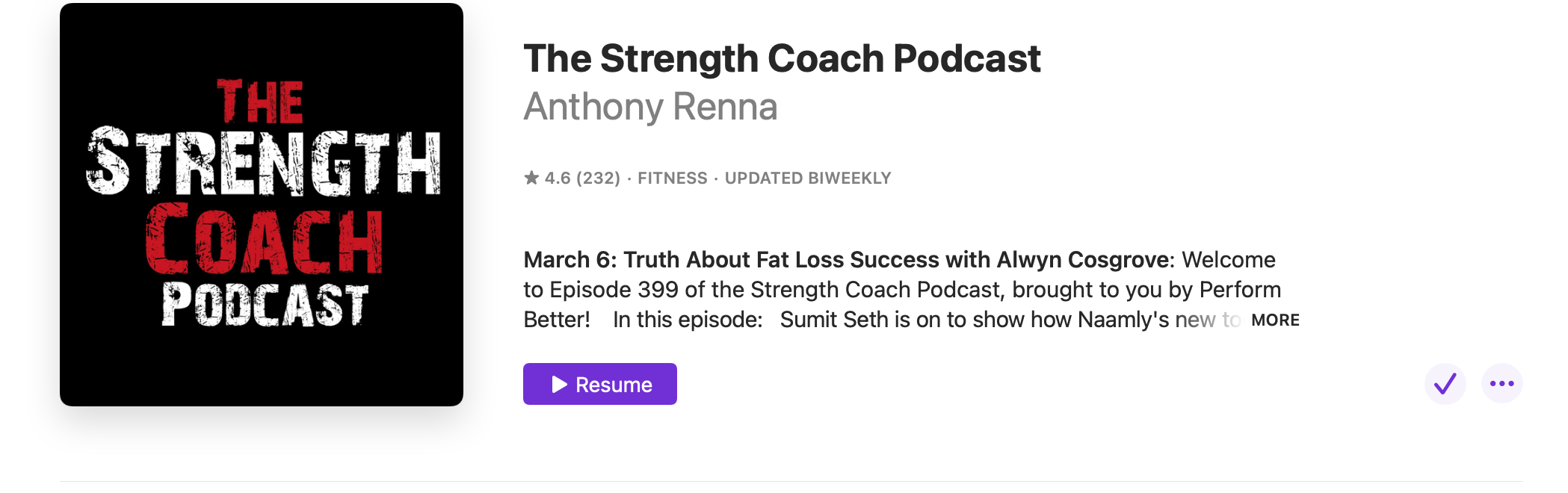Click the 4.6 (232) ratings text
The image size is (1568, 493).
[x=582, y=179]
